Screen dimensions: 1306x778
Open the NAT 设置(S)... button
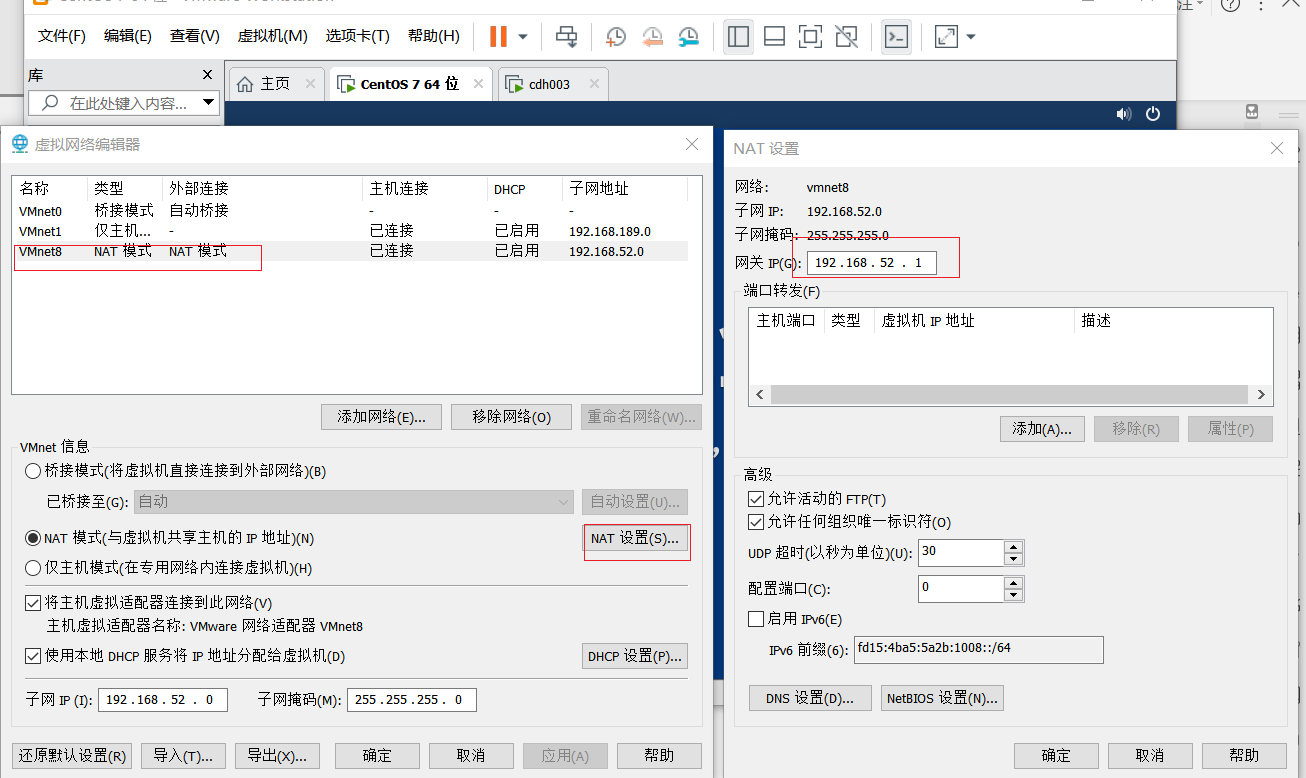pyautogui.click(x=635, y=538)
